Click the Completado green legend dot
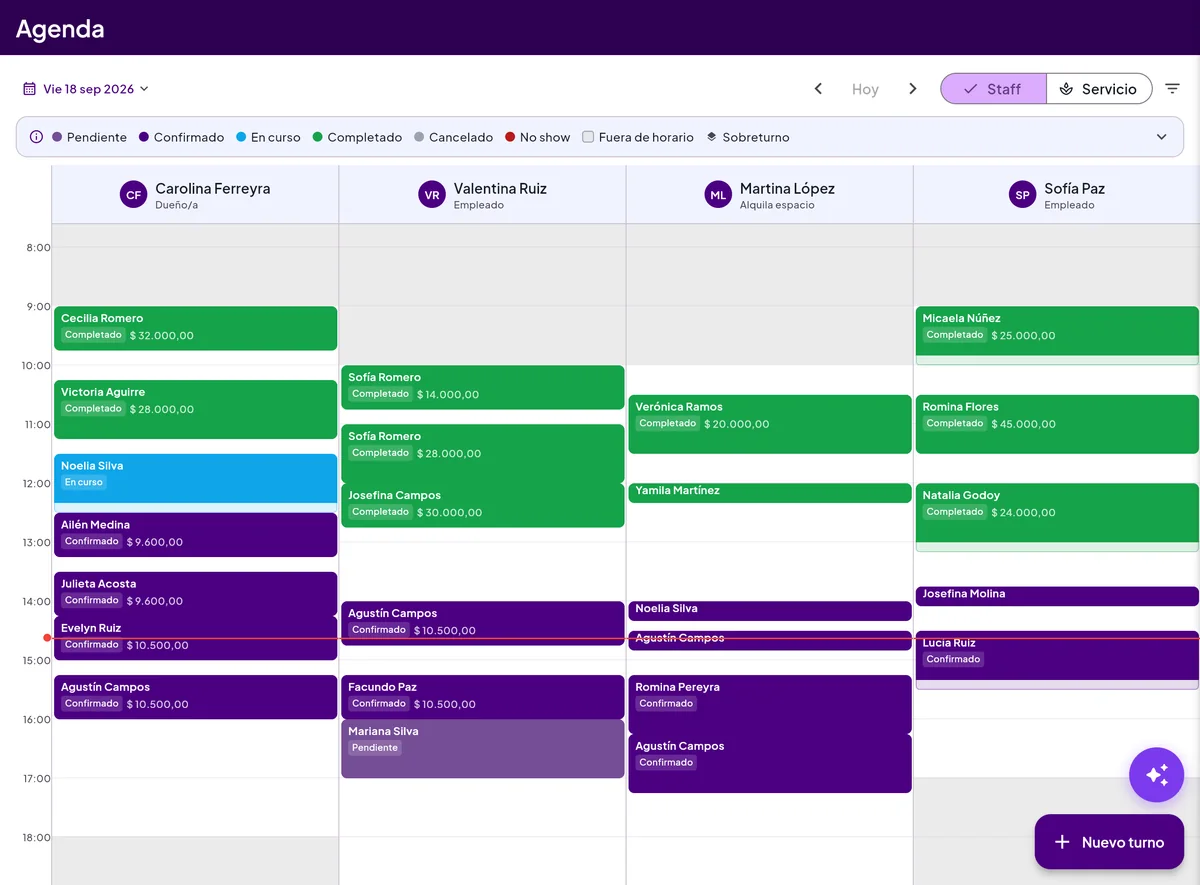Viewport: 1200px width, 885px height. point(318,137)
